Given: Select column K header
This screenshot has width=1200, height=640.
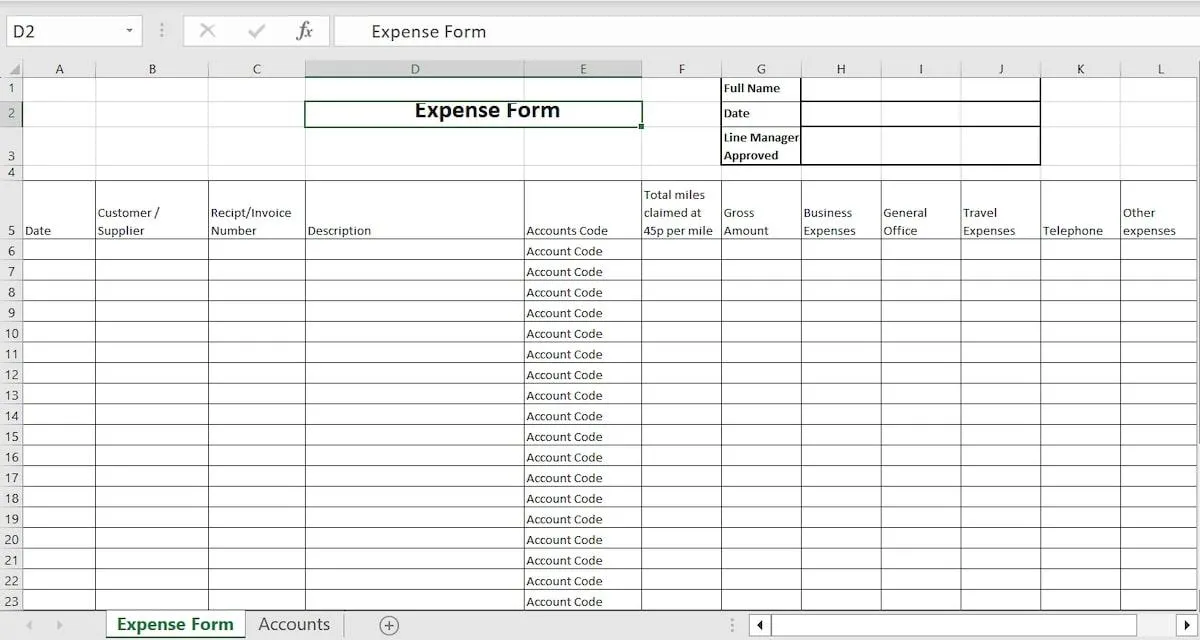Looking at the screenshot, I should pos(1081,69).
